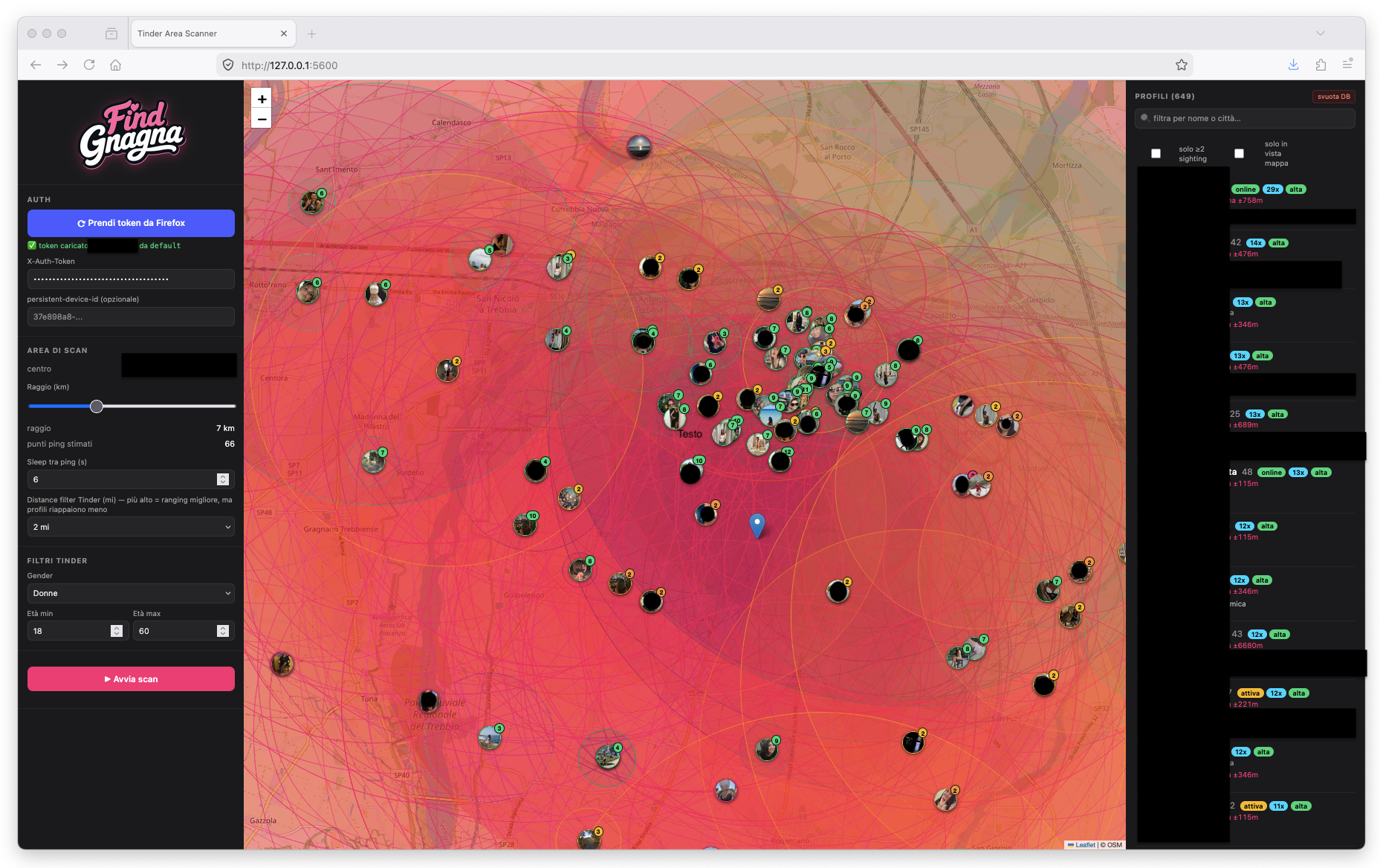Click the Sleep tra ping field
Viewport: 1380px width, 868px height.
(x=131, y=479)
